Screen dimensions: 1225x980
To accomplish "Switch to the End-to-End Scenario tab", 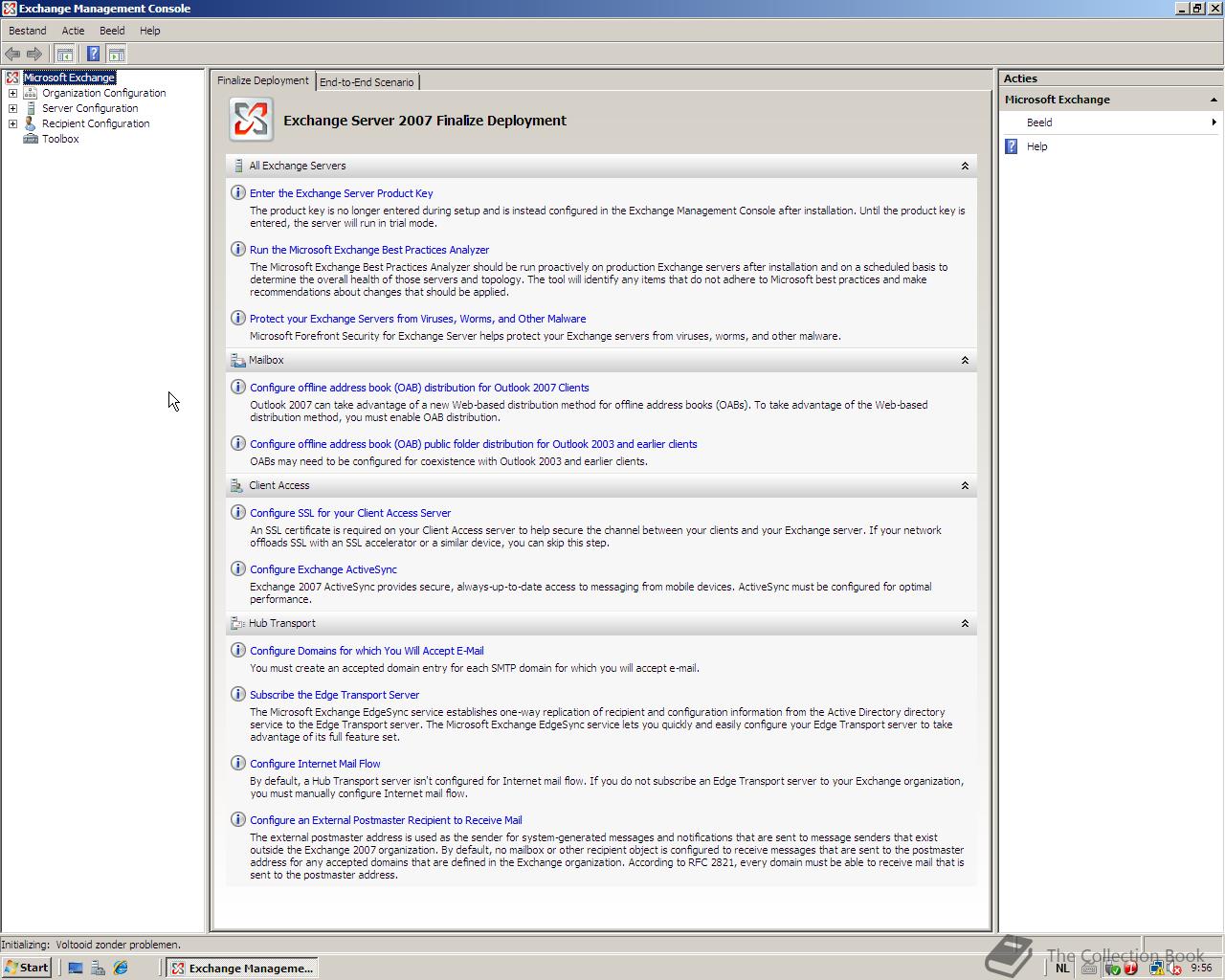I will pyautogui.click(x=367, y=82).
